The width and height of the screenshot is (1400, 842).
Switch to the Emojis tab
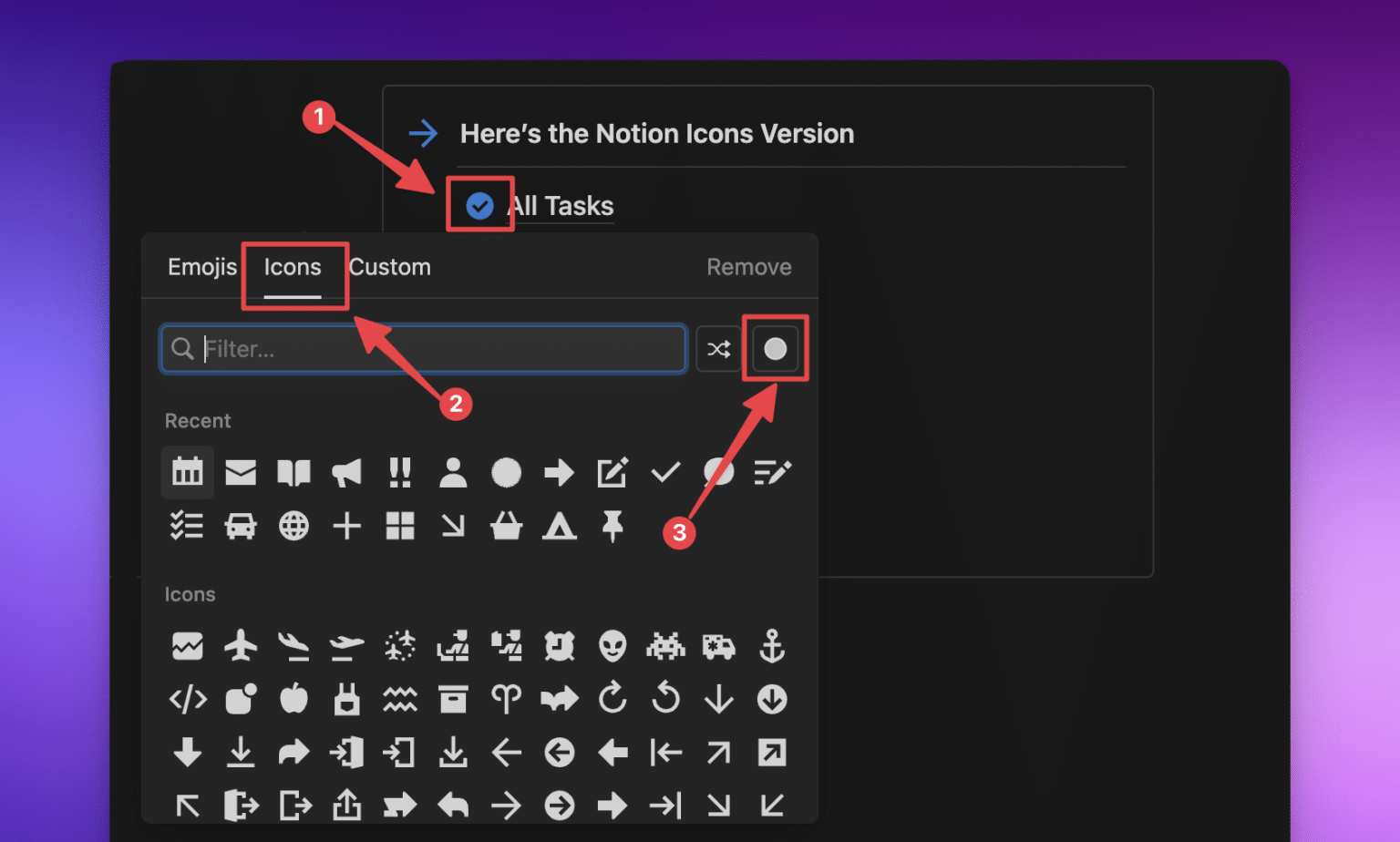[201, 267]
